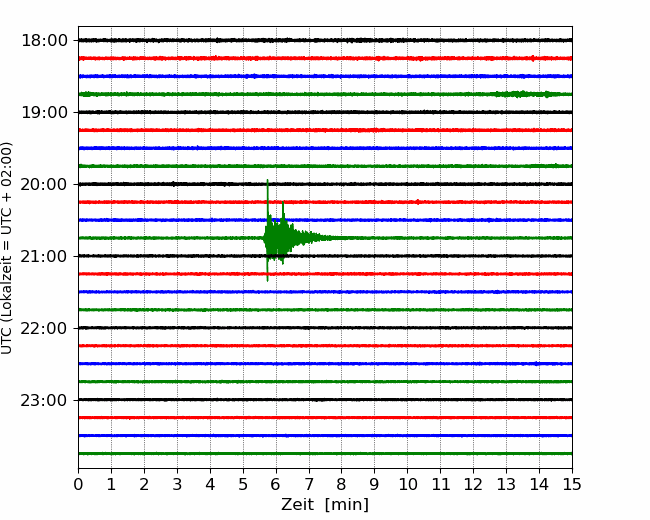Click the x-axis tick label 0
The height and width of the screenshot is (520, 650).
pyautogui.click(x=78, y=484)
